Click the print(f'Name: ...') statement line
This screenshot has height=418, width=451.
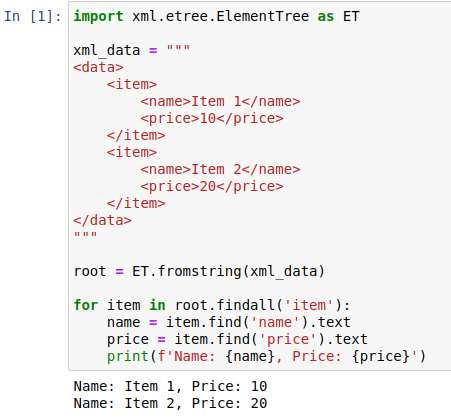(266, 356)
